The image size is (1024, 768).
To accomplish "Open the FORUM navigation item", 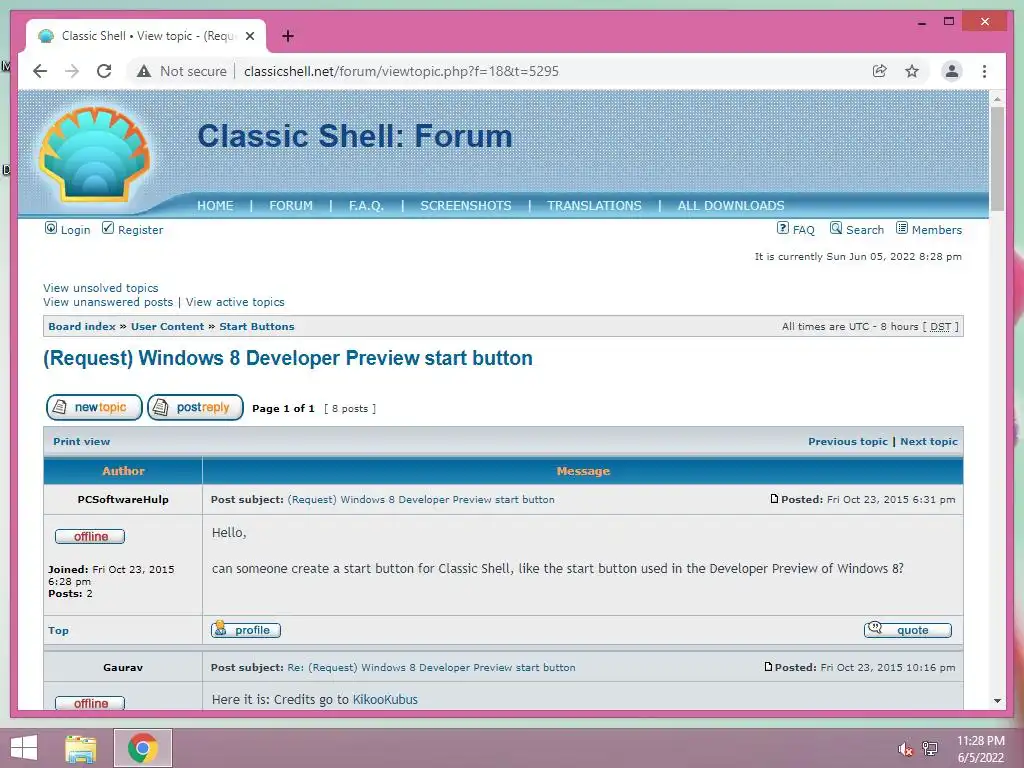I will (291, 206).
